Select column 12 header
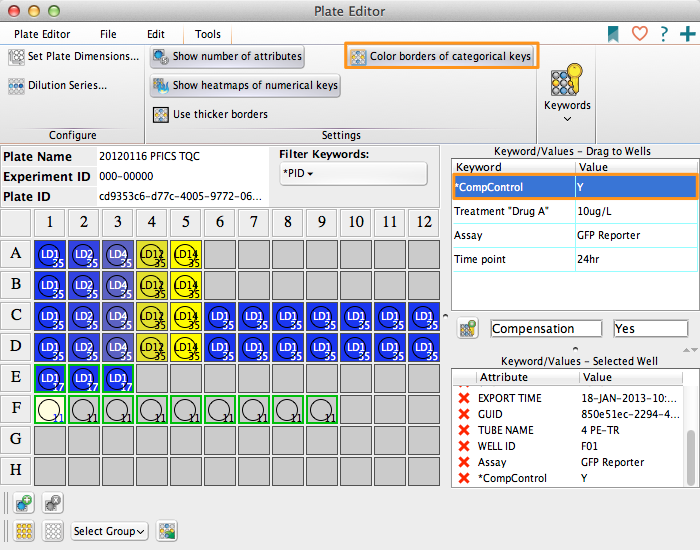This screenshot has height=550, width=700. [424, 222]
